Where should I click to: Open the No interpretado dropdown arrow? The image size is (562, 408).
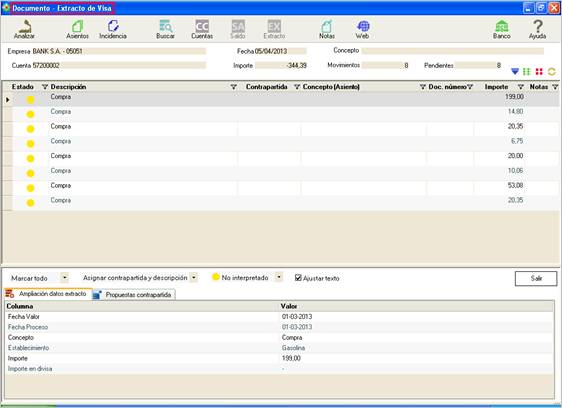[x=279, y=277]
